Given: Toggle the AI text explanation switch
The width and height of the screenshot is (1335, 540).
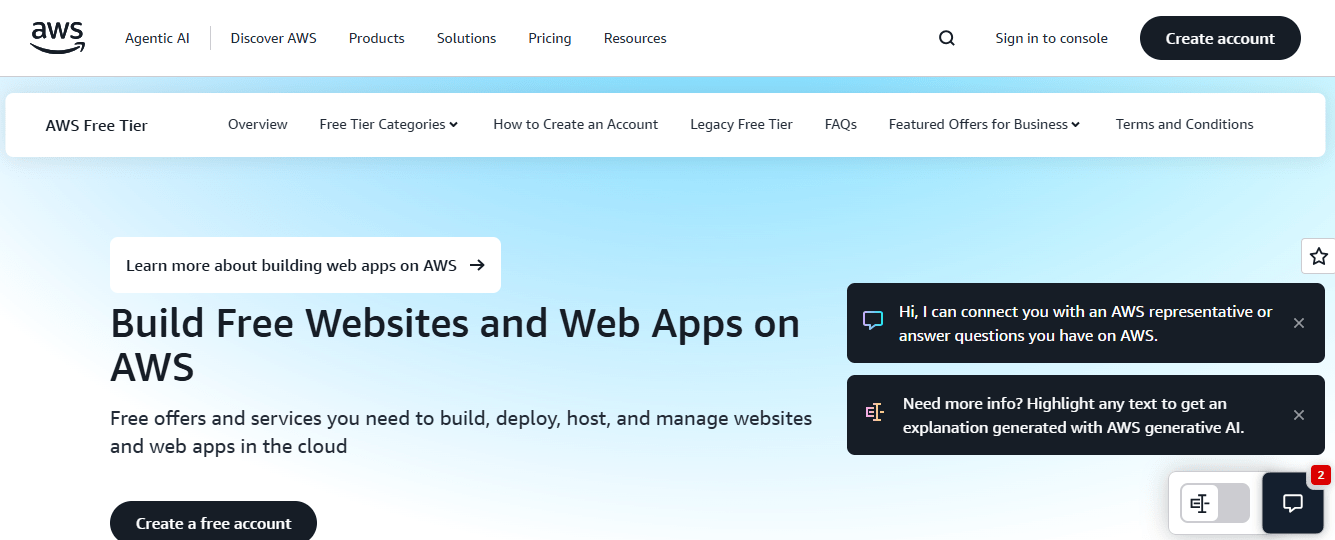Looking at the screenshot, I should coord(1215,503).
